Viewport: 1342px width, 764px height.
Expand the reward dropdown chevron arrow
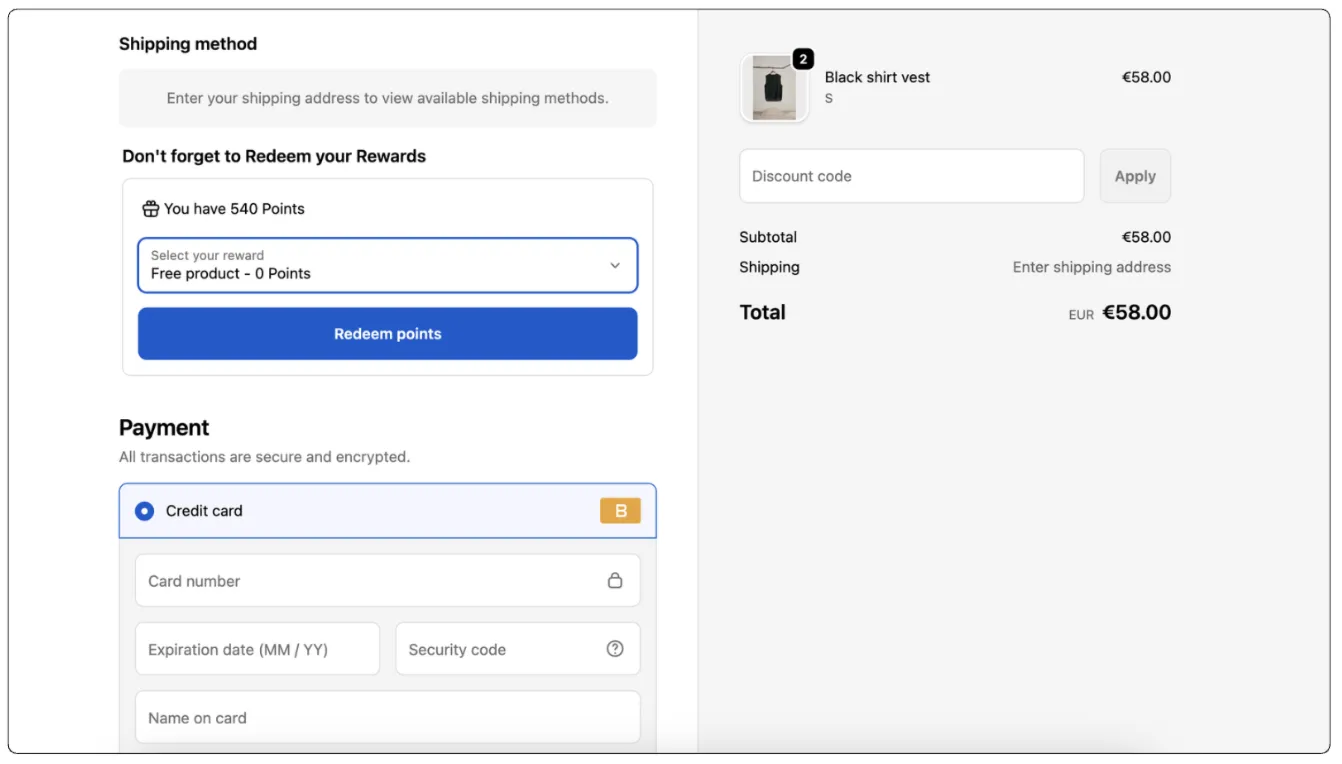point(615,265)
